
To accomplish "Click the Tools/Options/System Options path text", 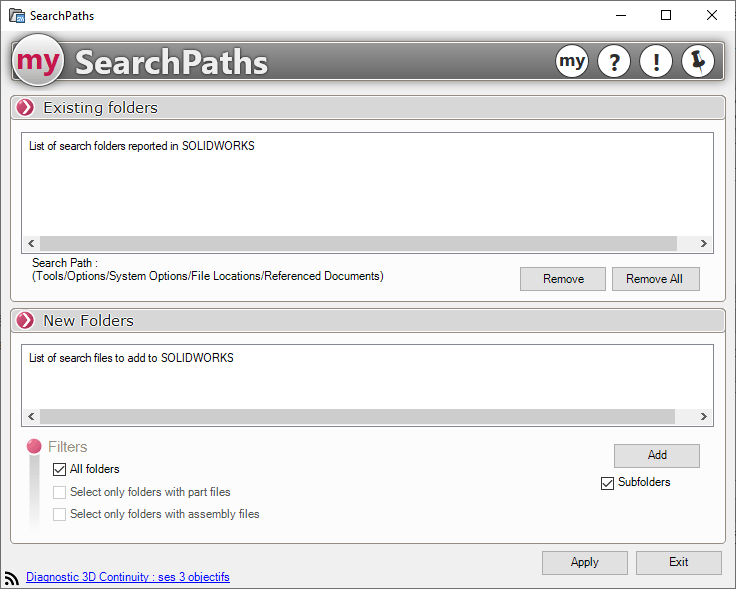I will click(207, 276).
